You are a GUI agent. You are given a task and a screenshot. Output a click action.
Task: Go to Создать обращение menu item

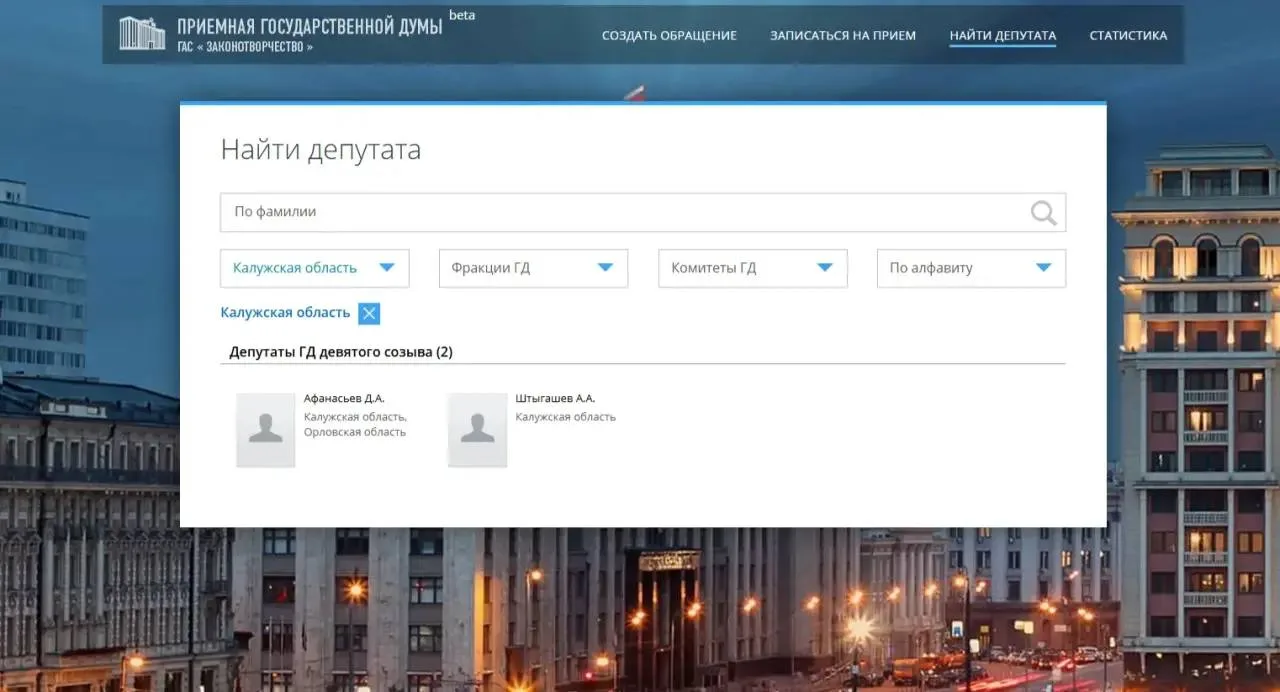point(669,35)
